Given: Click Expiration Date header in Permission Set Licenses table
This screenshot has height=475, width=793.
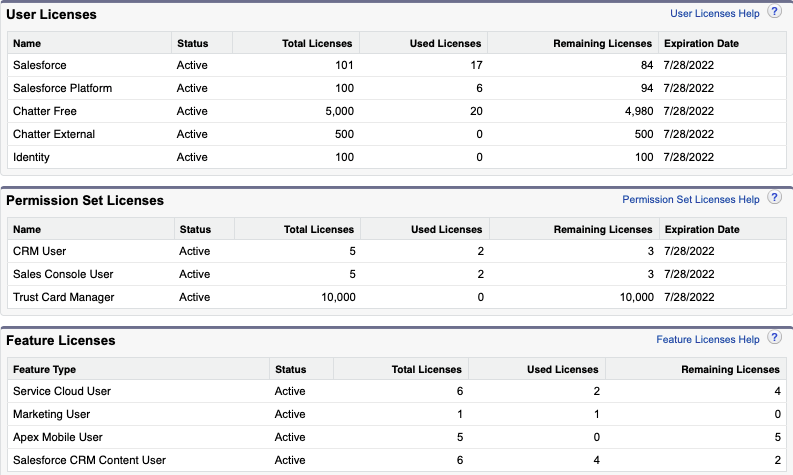Looking at the screenshot, I should tap(701, 230).
